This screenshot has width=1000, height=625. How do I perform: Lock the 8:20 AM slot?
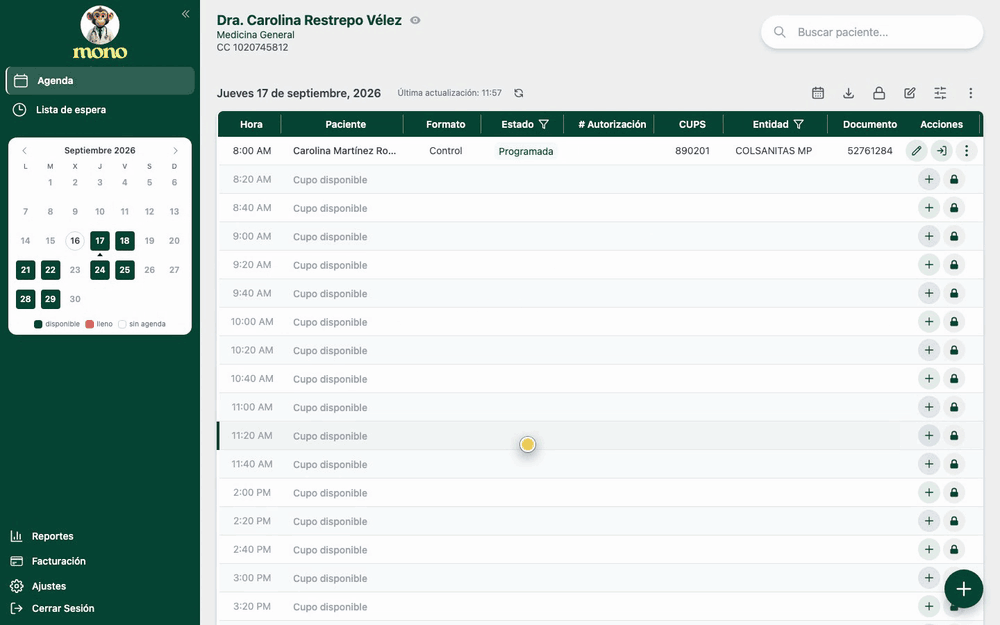coord(954,180)
